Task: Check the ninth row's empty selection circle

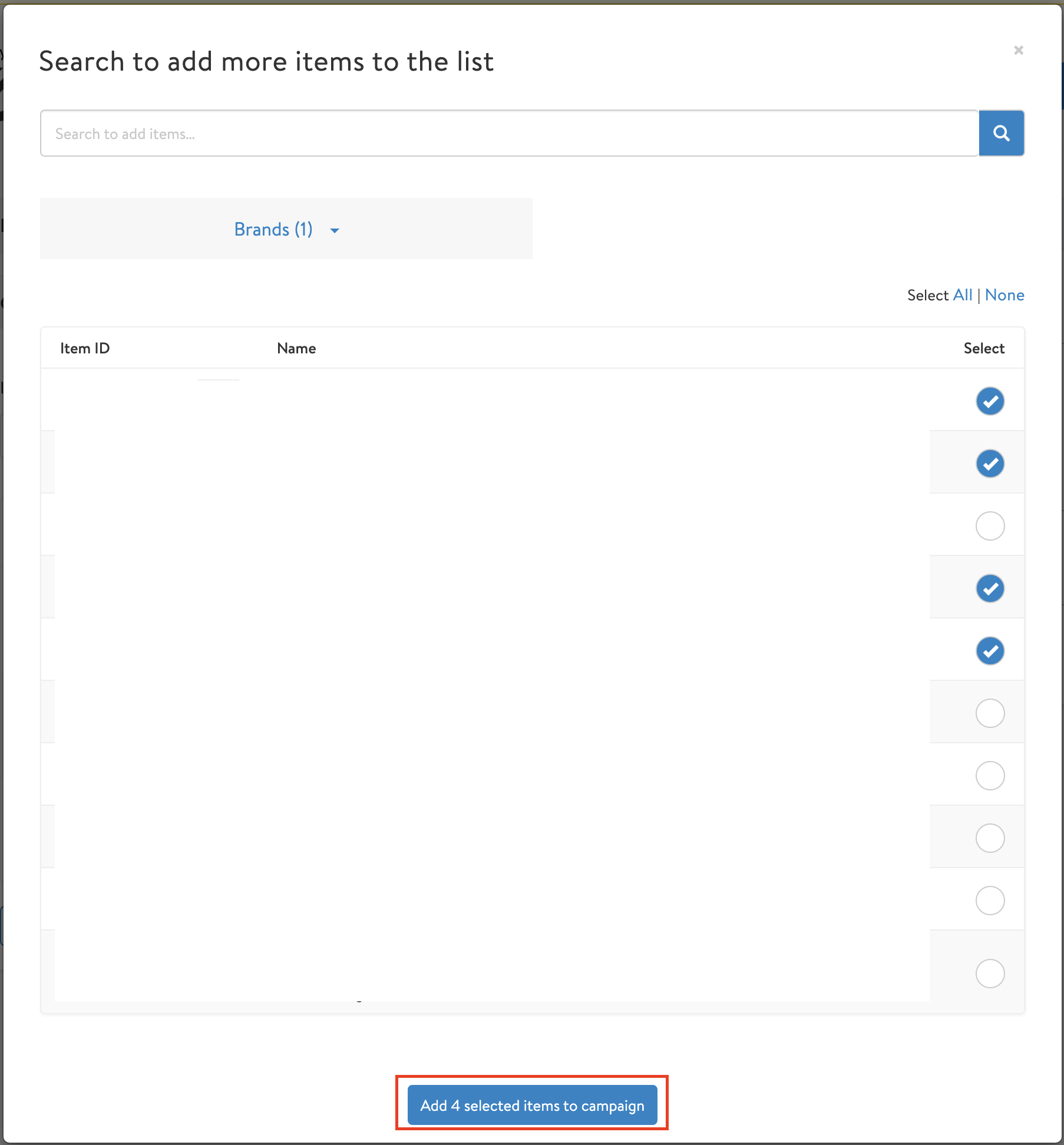Action: tap(990, 901)
